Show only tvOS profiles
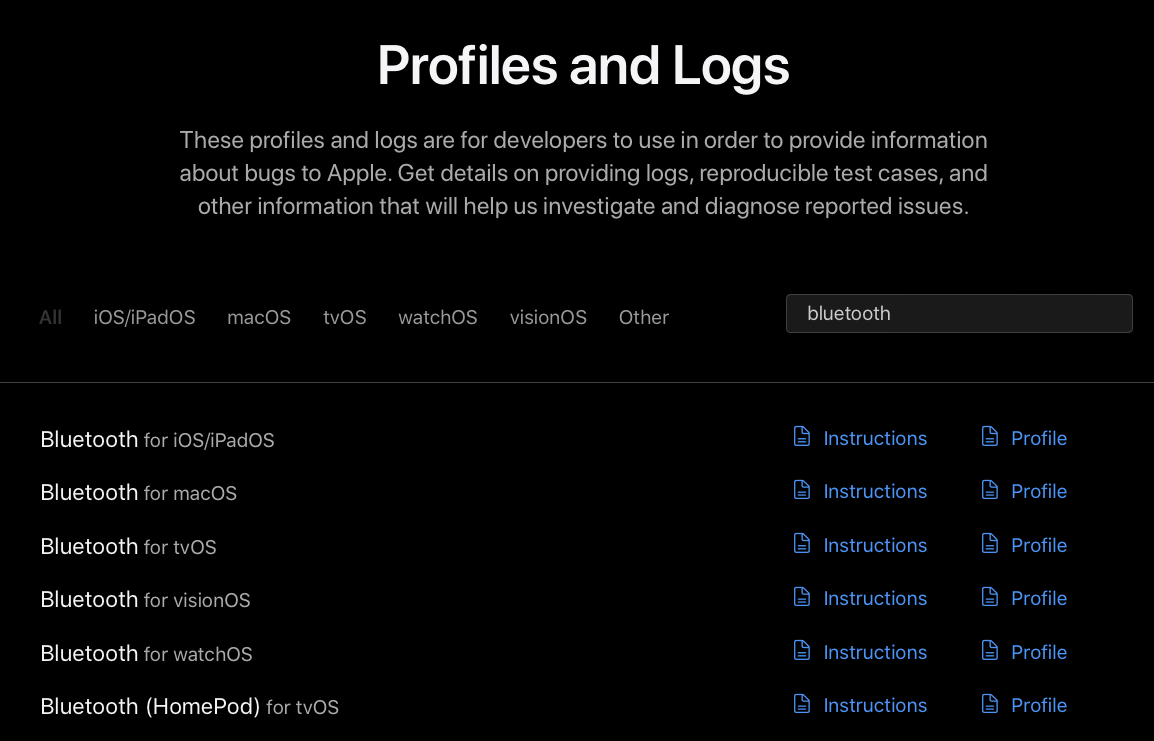This screenshot has width=1154, height=741. 345,317
